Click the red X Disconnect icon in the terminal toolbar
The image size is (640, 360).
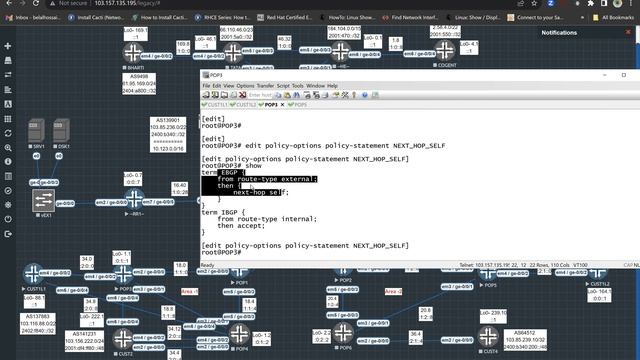242,95
